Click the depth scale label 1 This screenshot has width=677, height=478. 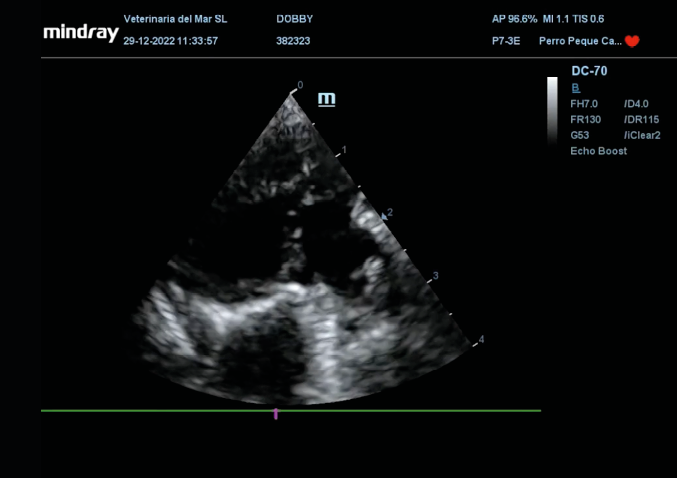pos(344,150)
